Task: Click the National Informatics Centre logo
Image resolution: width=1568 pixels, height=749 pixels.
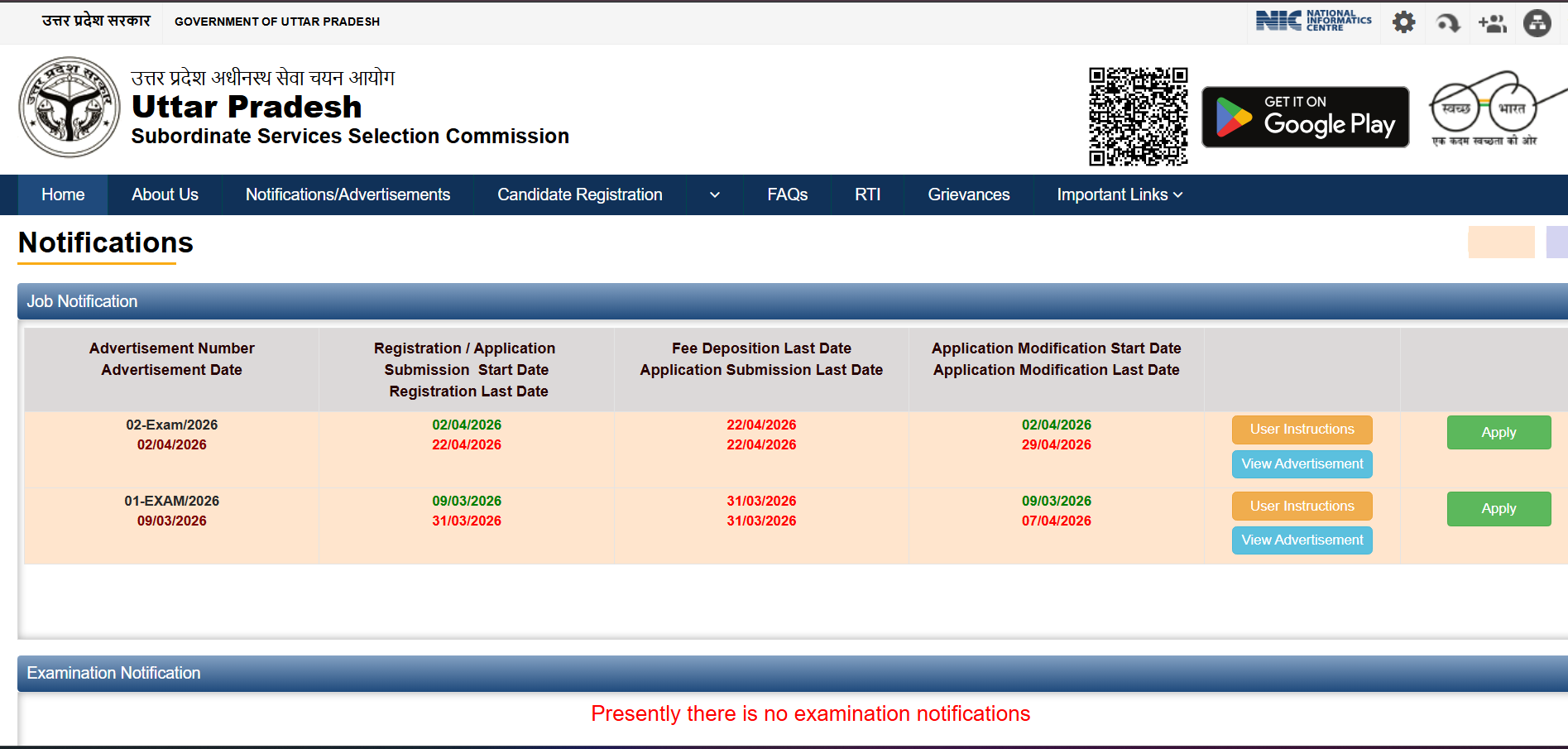Action: point(1313,22)
